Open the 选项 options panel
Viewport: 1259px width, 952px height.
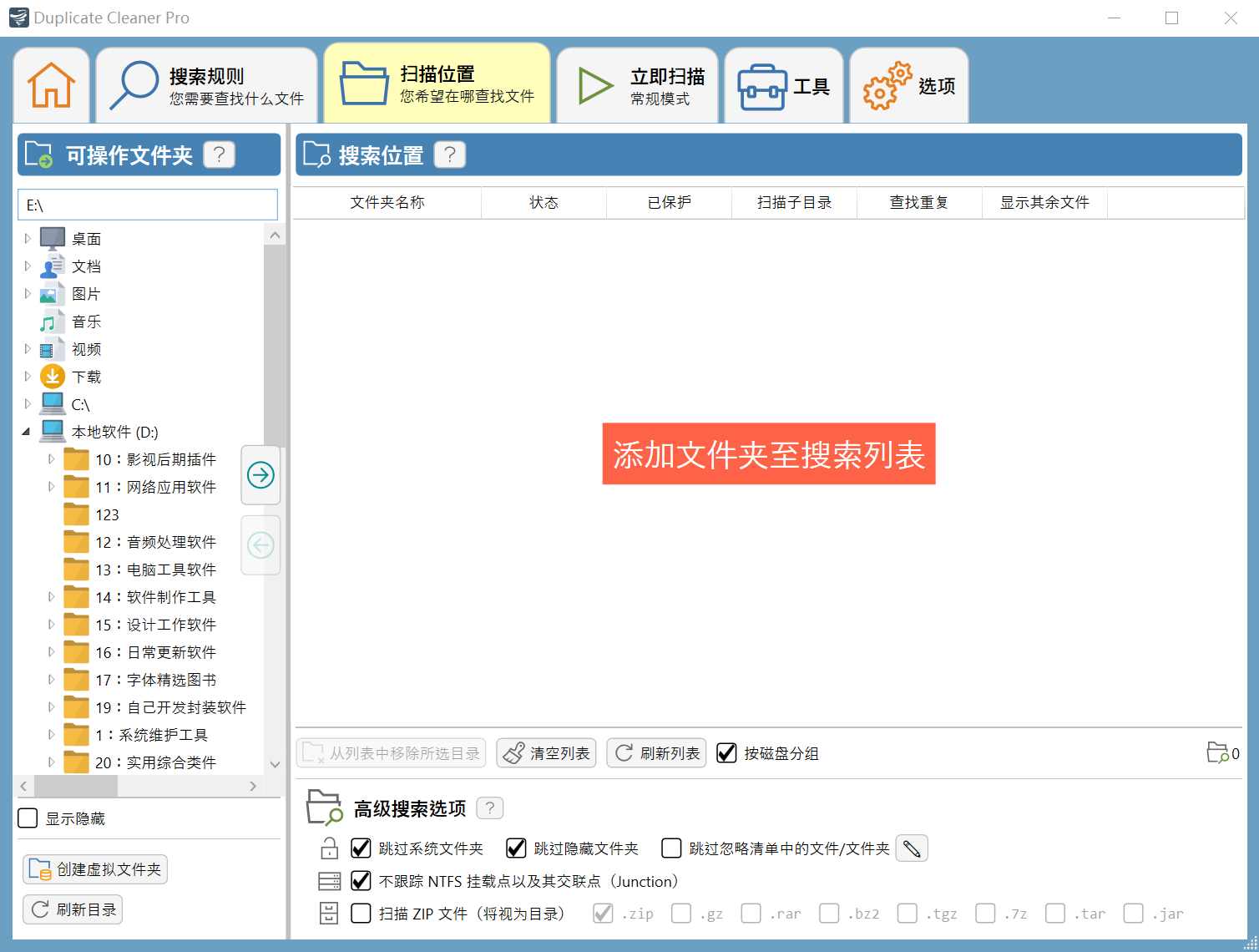pyautogui.click(x=908, y=84)
